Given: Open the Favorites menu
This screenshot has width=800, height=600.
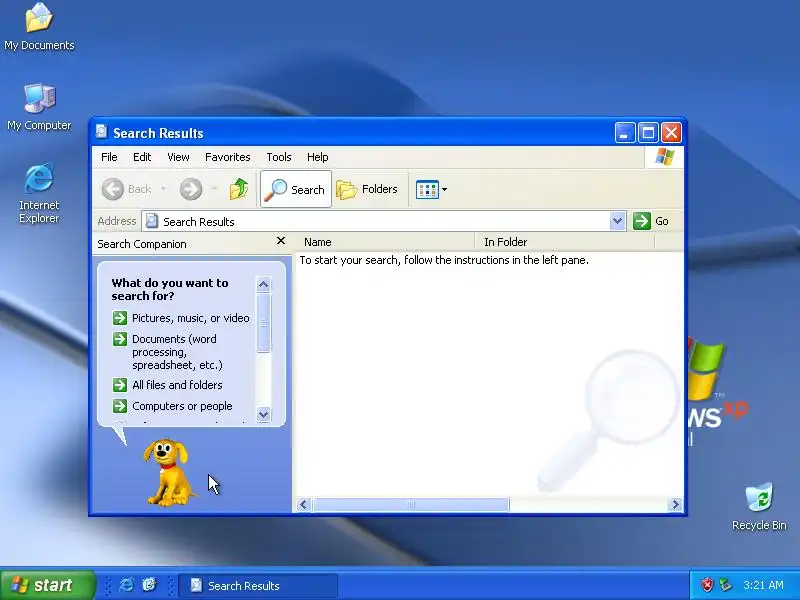Looking at the screenshot, I should (x=228, y=157).
